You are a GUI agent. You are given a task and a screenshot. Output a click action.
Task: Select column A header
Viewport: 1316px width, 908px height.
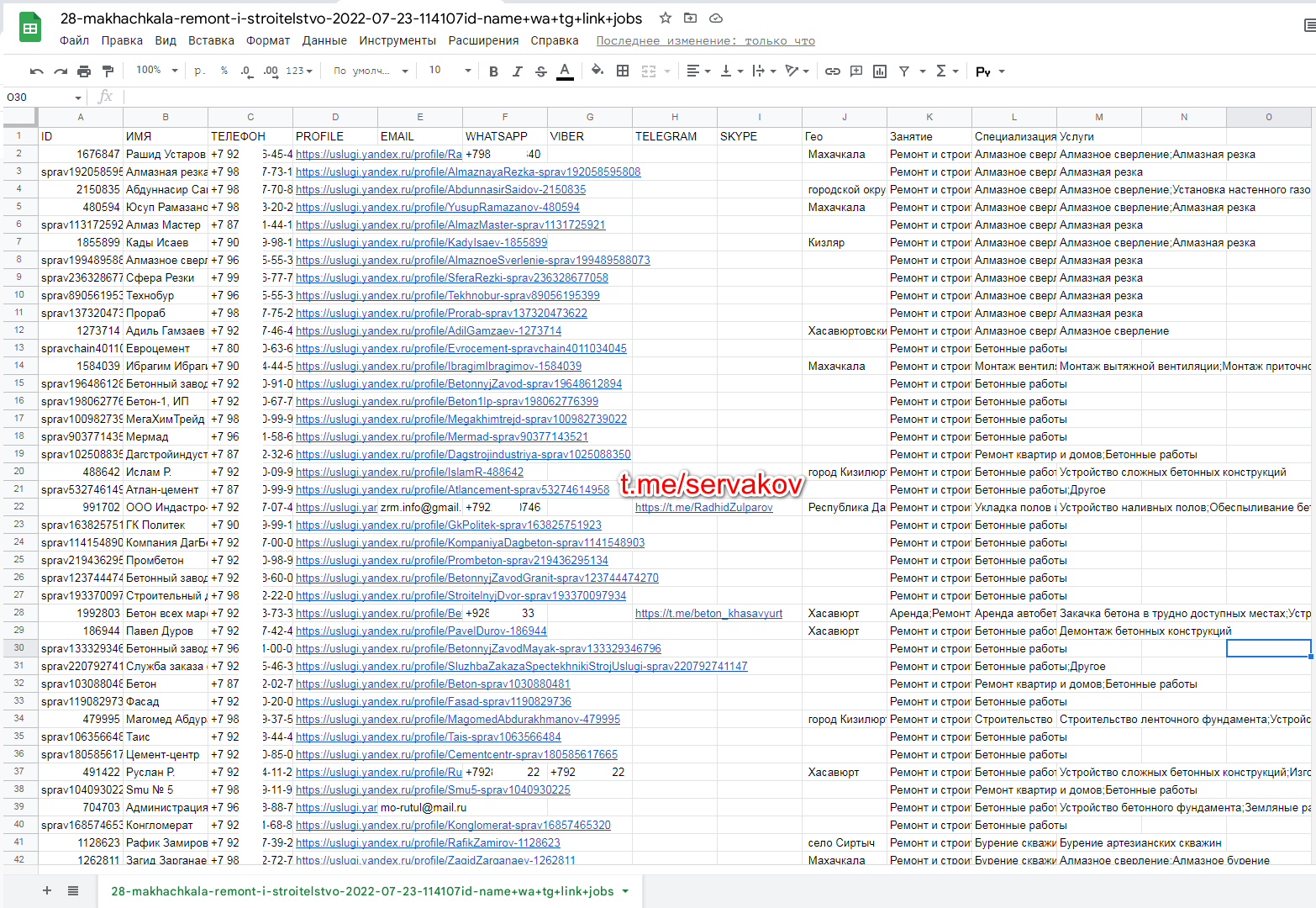pos(81,117)
